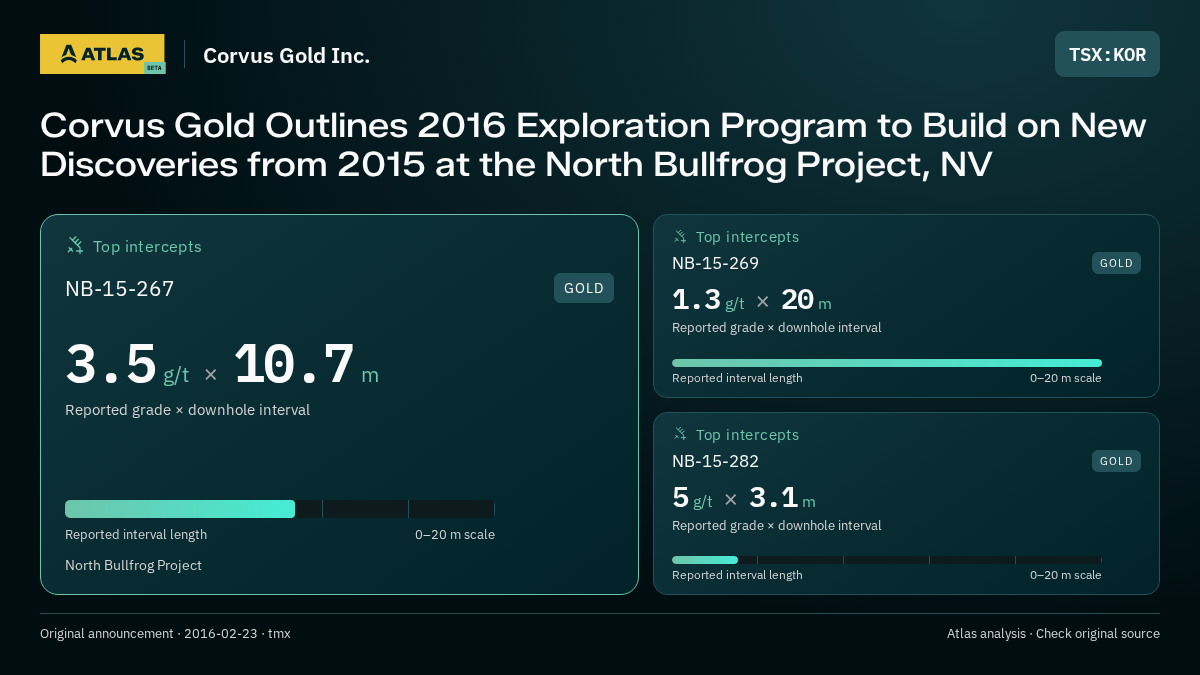The image size is (1200, 675).
Task: Click the drill icon in NB-15-282 card
Action: coord(680,434)
